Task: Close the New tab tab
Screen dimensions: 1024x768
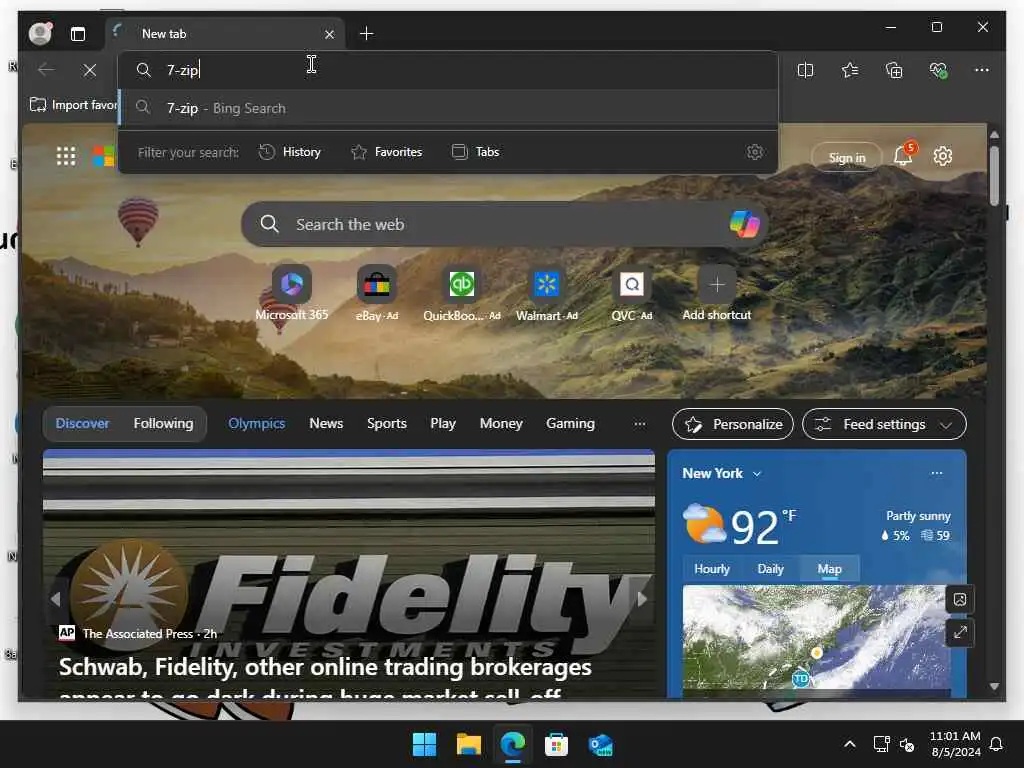Action: (330, 34)
